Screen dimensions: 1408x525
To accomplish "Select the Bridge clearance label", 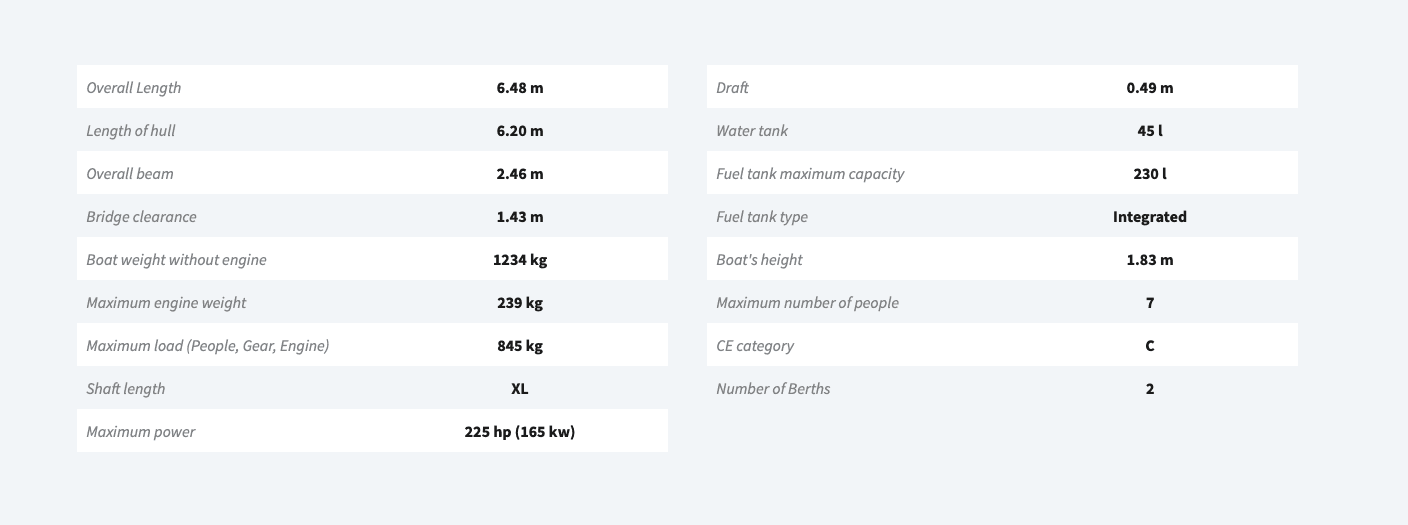I will coord(141,216).
